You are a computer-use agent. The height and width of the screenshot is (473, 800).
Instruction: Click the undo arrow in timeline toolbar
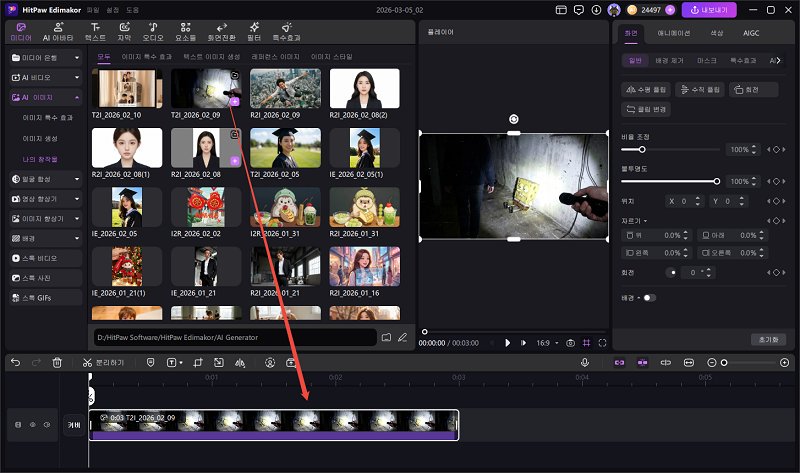coord(15,362)
